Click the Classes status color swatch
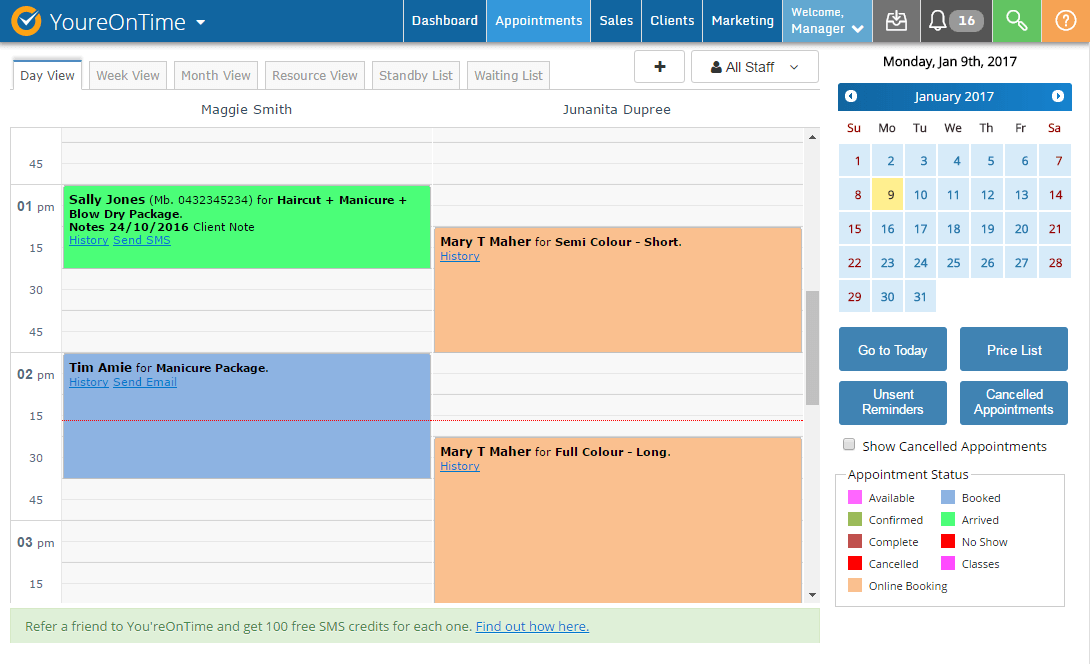1090x664 pixels. (948, 563)
